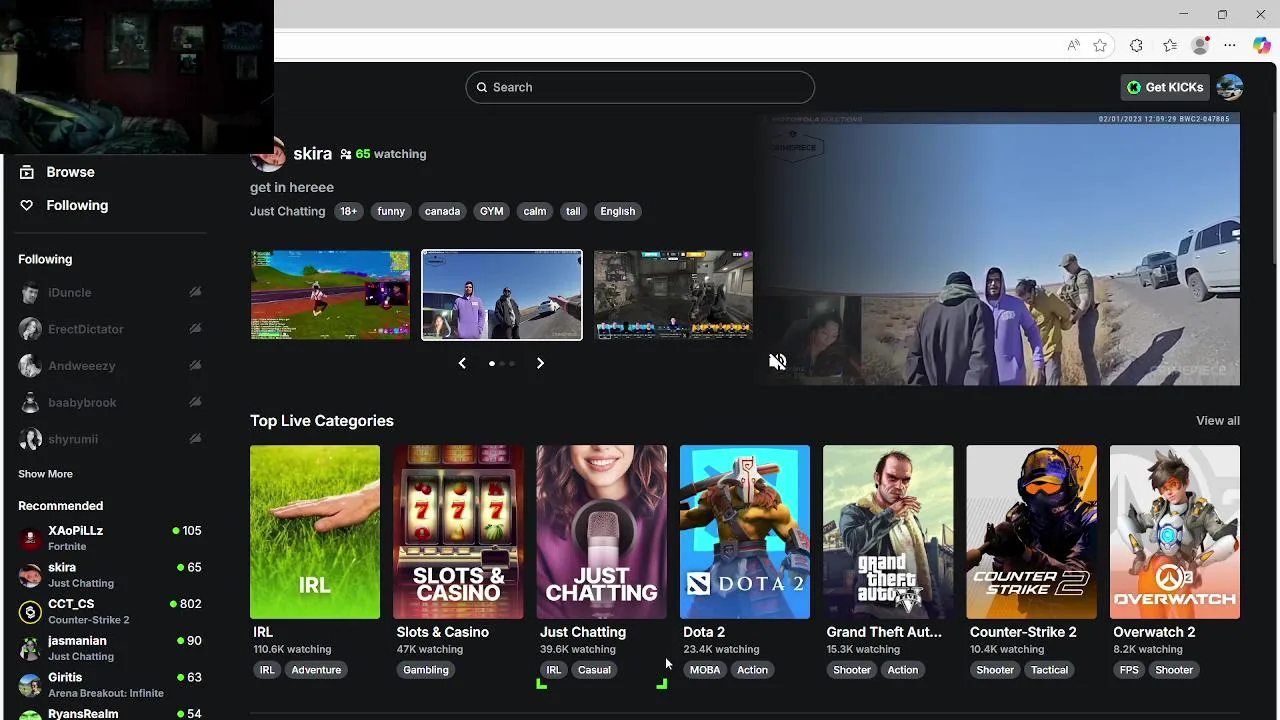The image size is (1280, 720).
Task: Open Just Chatting category card image
Action: pos(601,532)
